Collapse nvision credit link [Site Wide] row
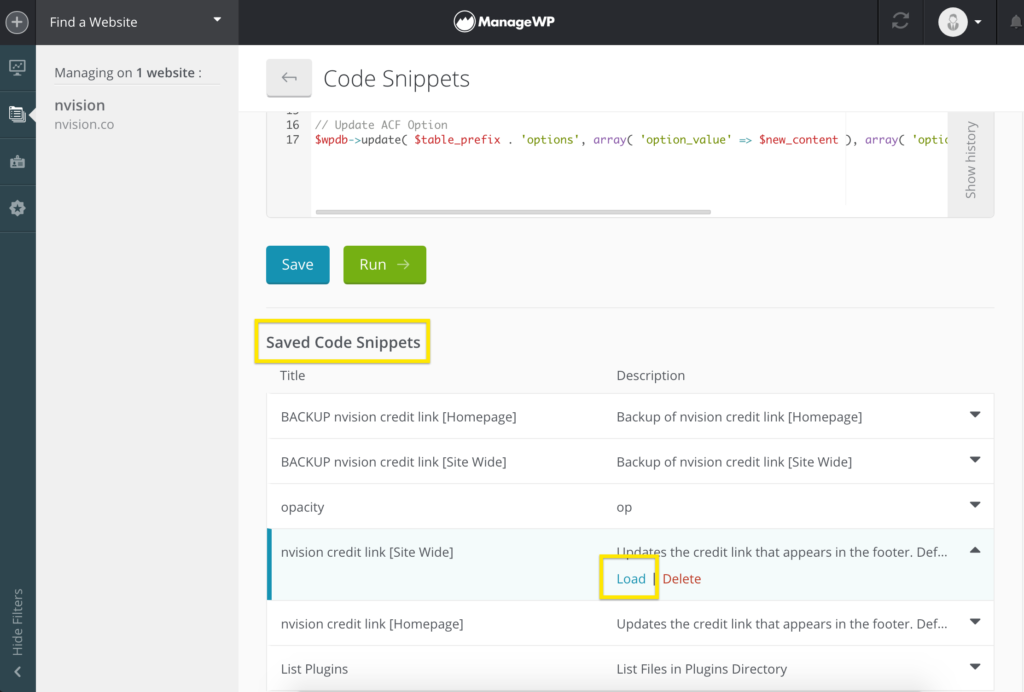Viewport: 1024px width, 692px height. tap(975, 550)
